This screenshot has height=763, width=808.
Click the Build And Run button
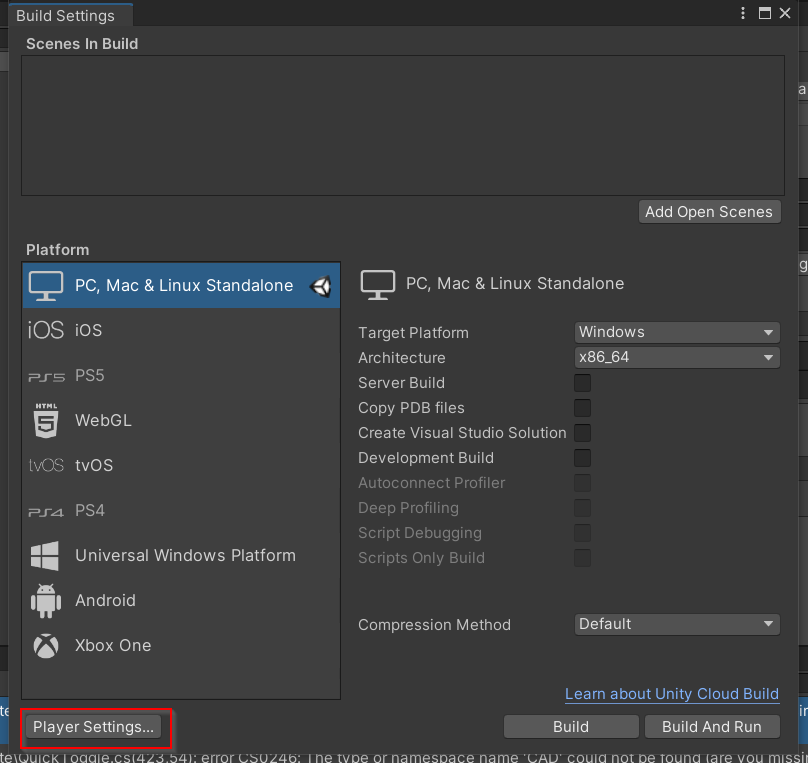[x=712, y=727]
